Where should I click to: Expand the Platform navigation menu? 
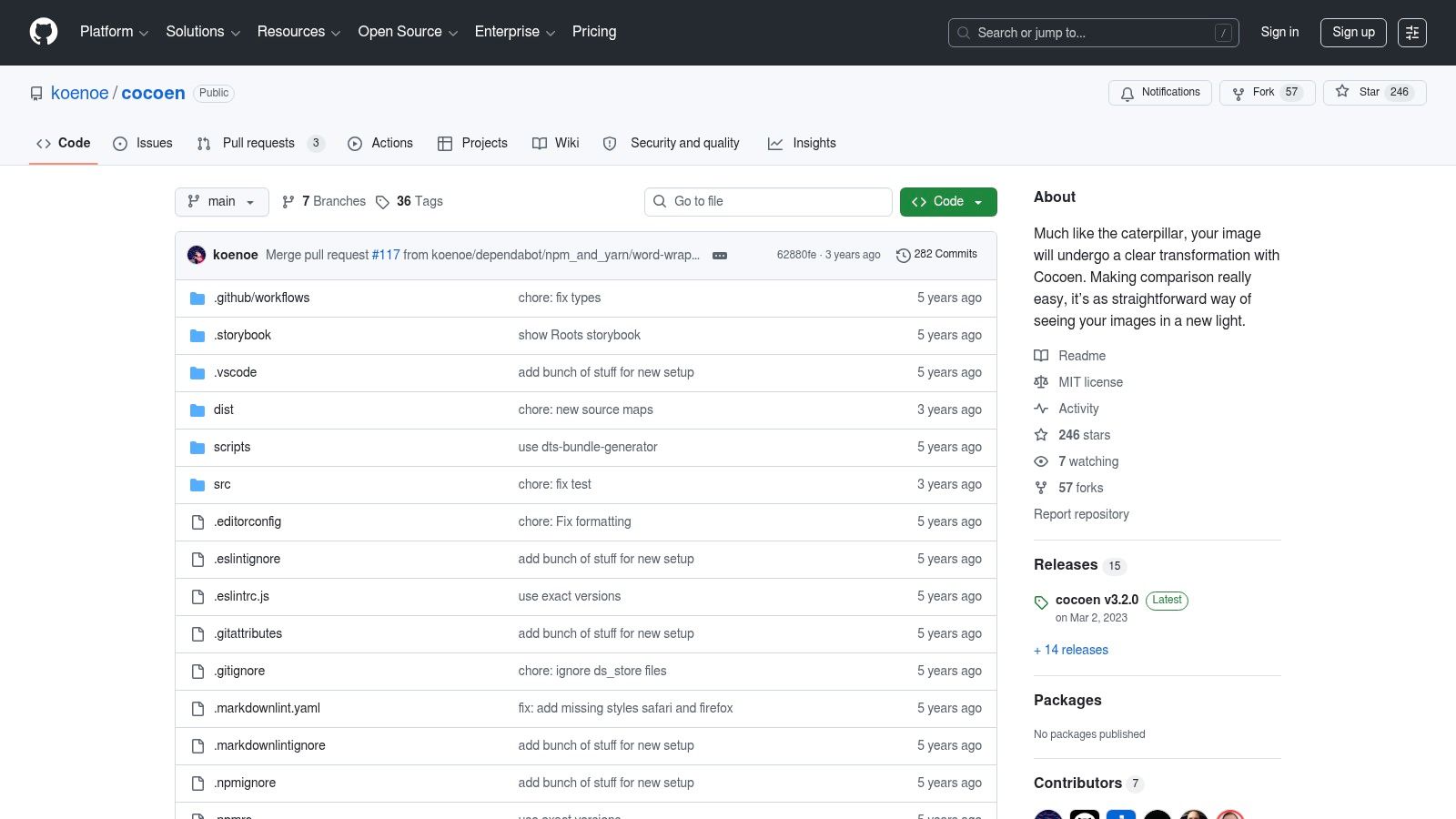pyautogui.click(x=114, y=32)
